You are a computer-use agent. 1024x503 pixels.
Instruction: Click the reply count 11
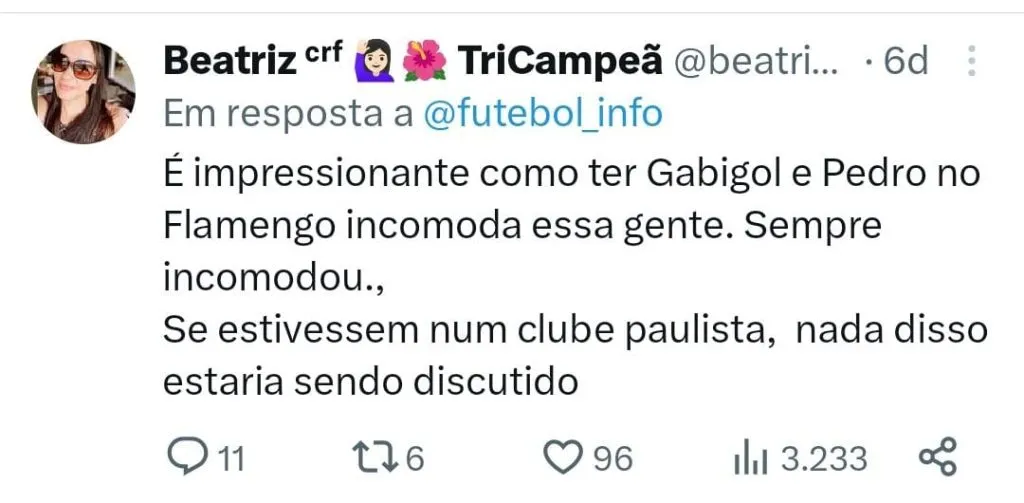pyautogui.click(x=231, y=459)
